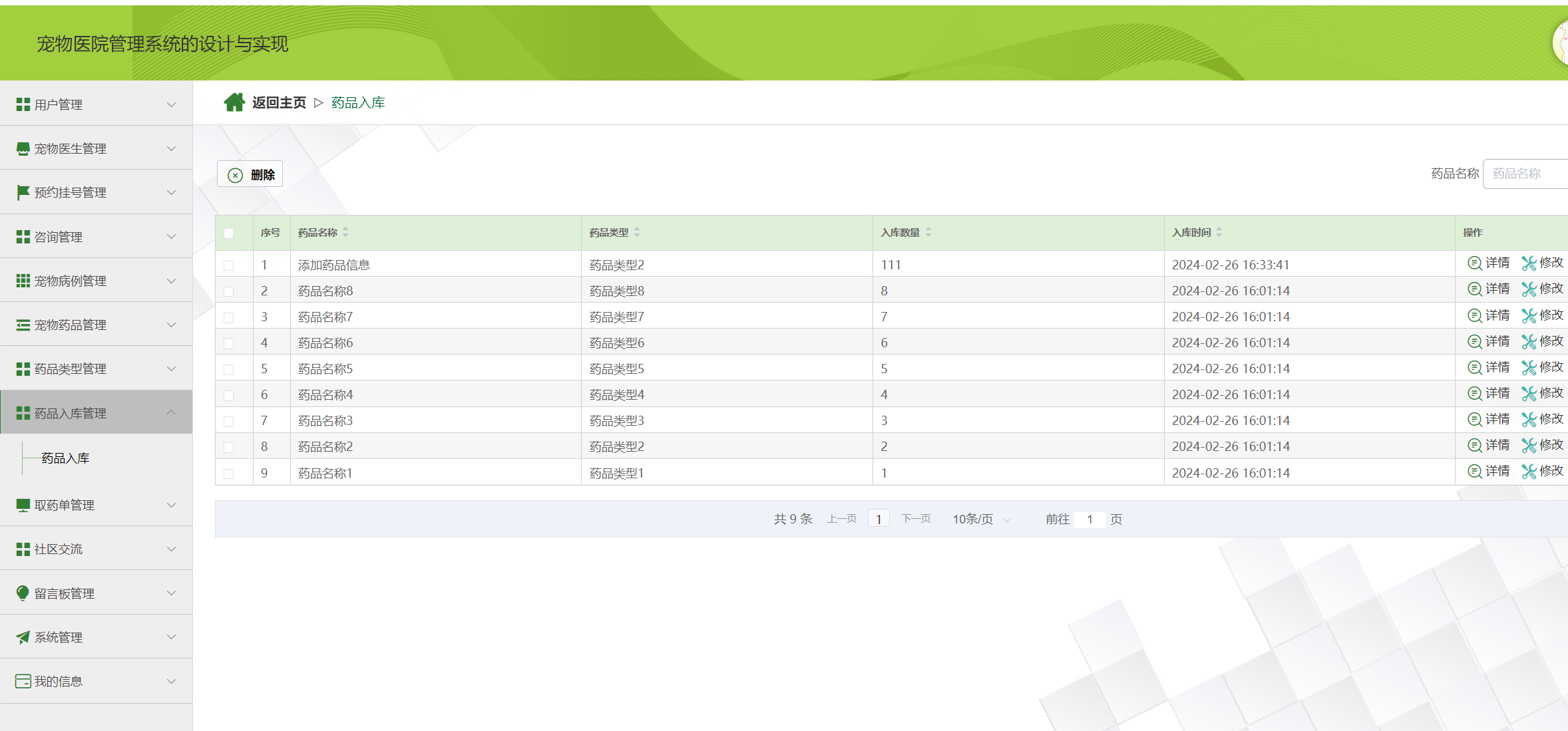Viewport: 1568px width, 731px height.
Task: Click the home icon in the breadcrumb
Action: click(x=234, y=102)
